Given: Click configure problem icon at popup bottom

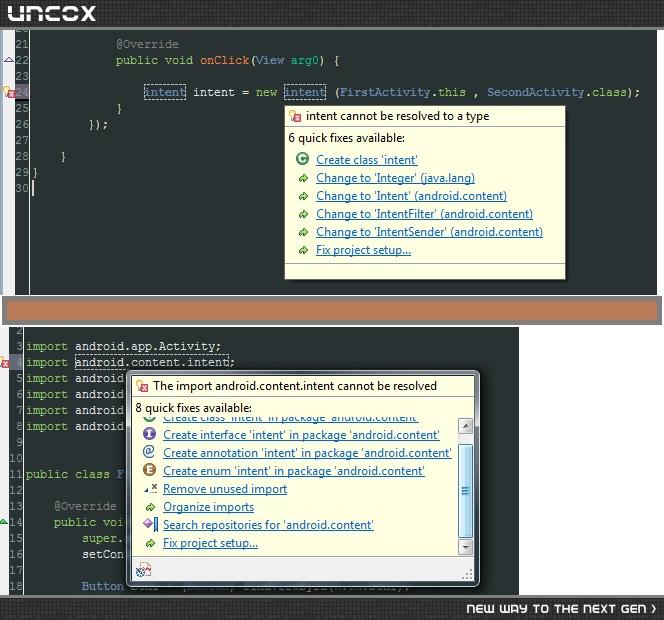Looking at the screenshot, I should pyautogui.click(x=144, y=569).
